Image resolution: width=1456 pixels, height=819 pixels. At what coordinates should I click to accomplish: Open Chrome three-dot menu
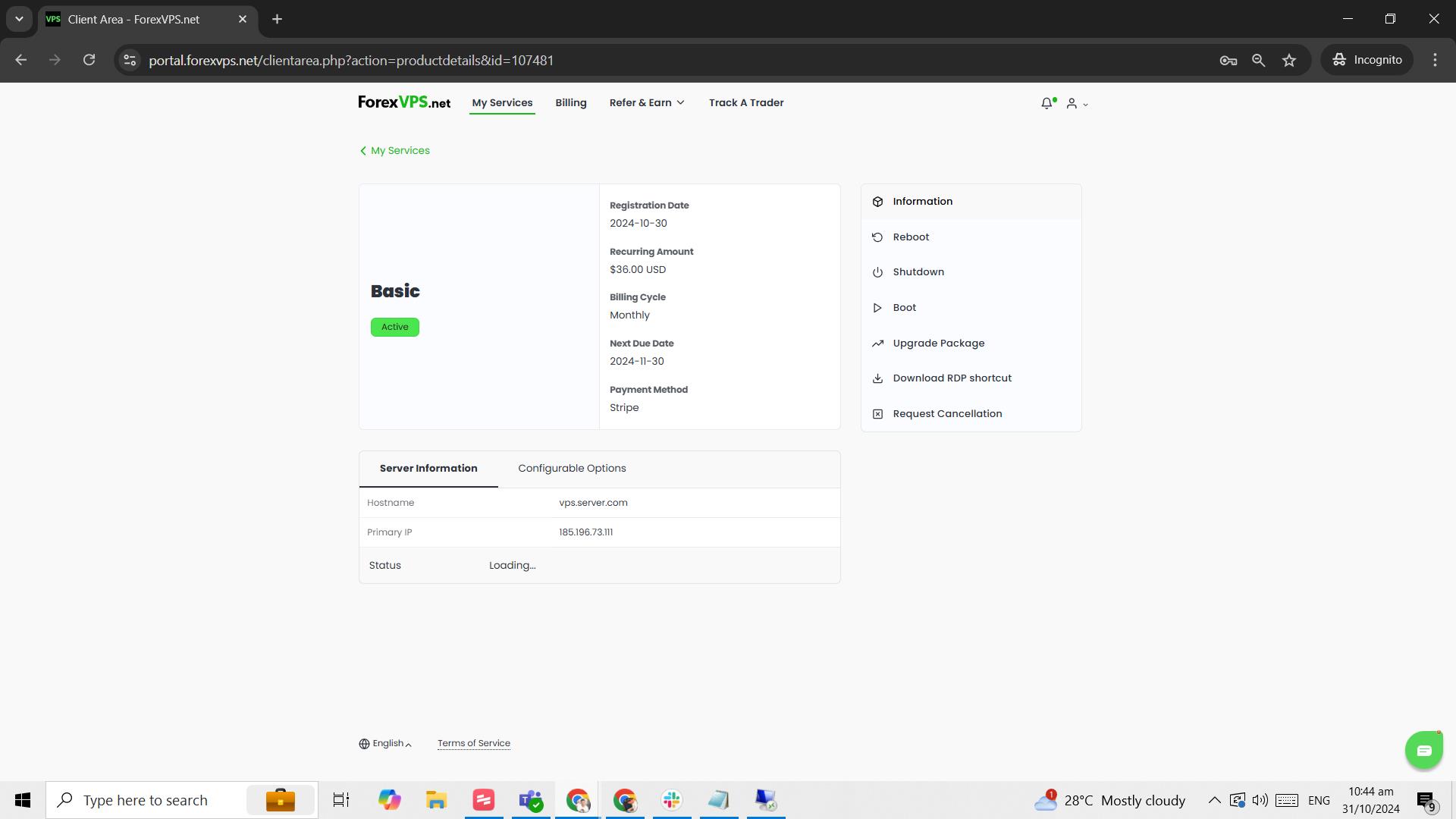point(1435,60)
